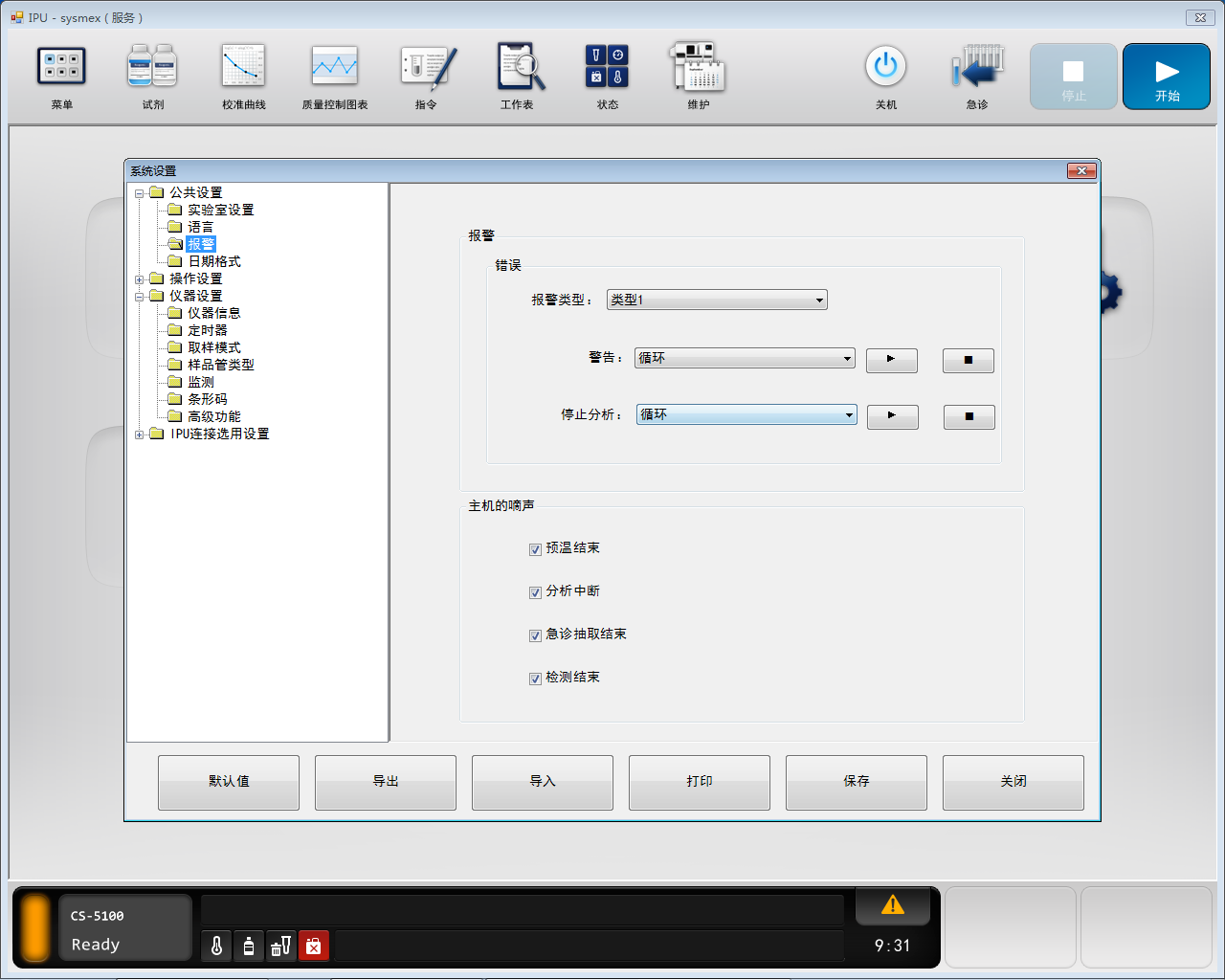Click the 状态 status icon
The image size is (1225, 980).
point(607,68)
